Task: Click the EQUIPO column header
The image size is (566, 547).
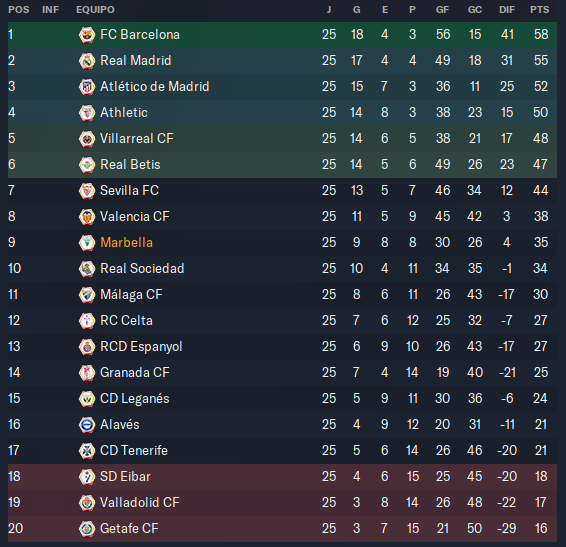Action: 95,10
